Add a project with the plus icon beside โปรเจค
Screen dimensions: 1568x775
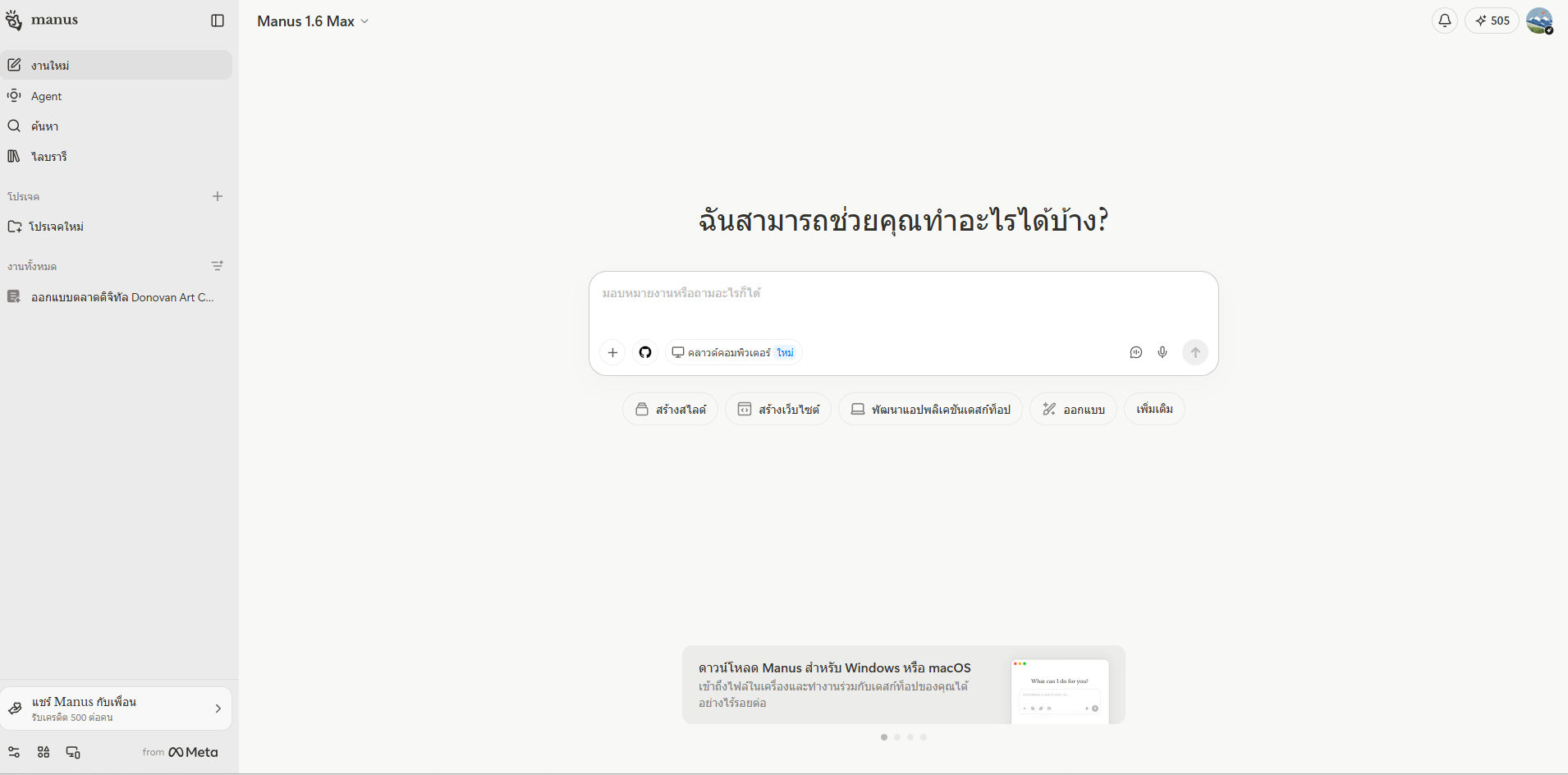click(x=218, y=196)
